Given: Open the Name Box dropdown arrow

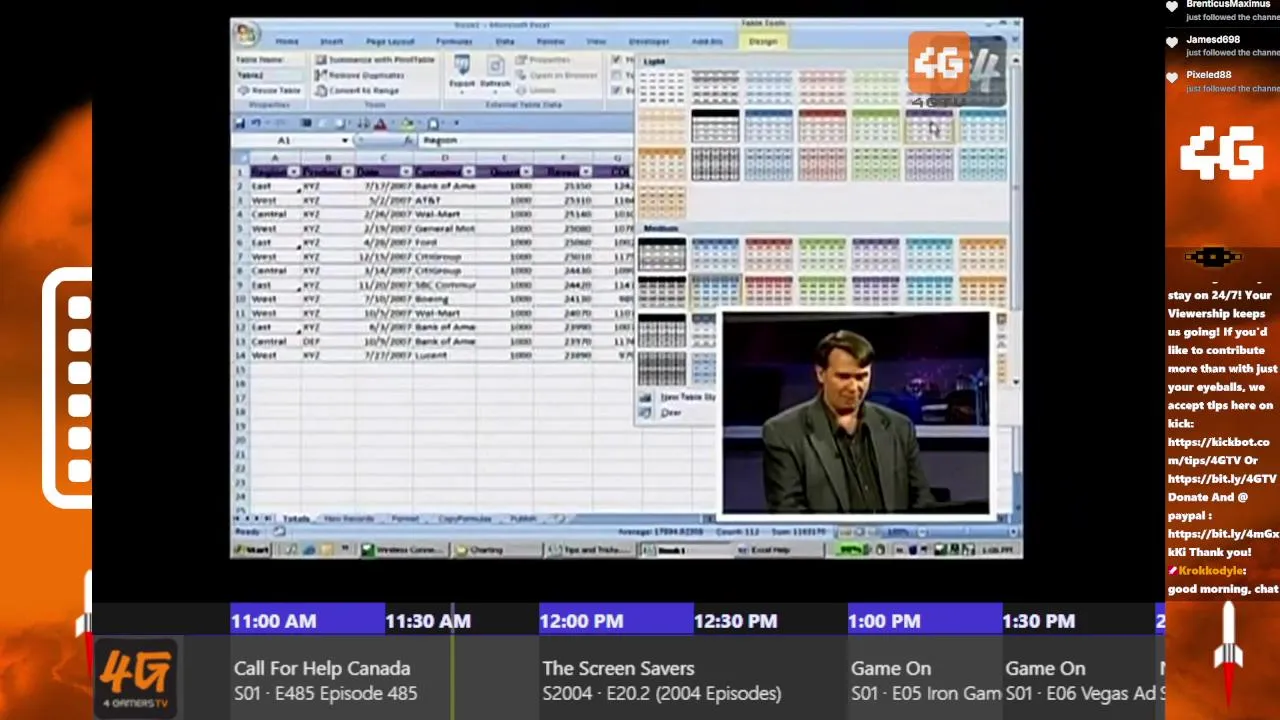Looking at the screenshot, I should pos(345,141).
